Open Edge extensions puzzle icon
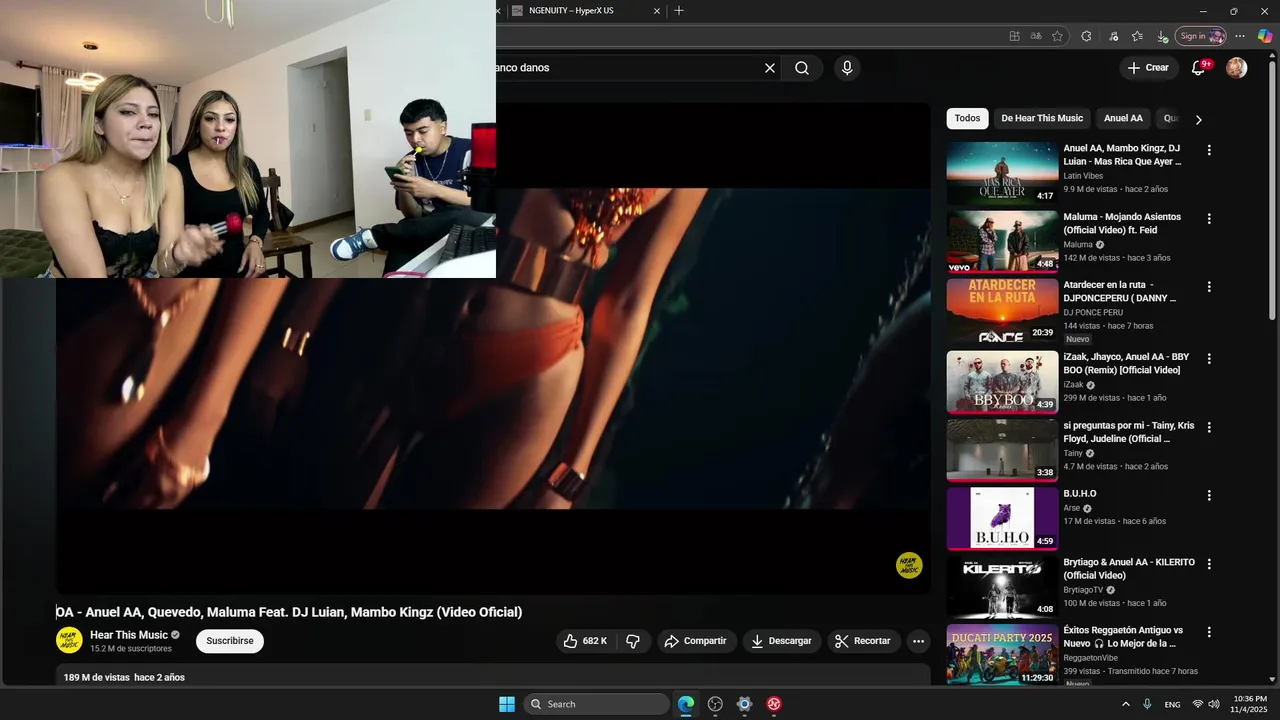Image resolution: width=1280 pixels, height=720 pixels. tap(1086, 36)
